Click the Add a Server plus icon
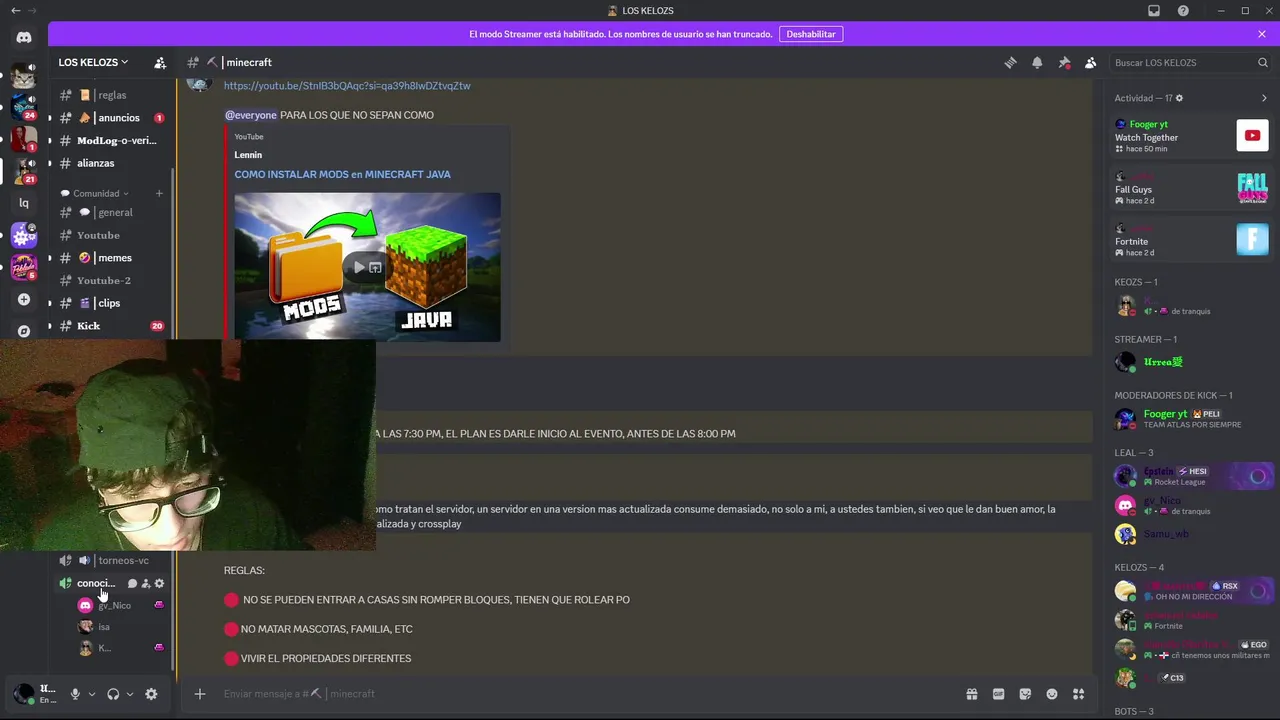The image size is (1280, 720). [x=24, y=299]
